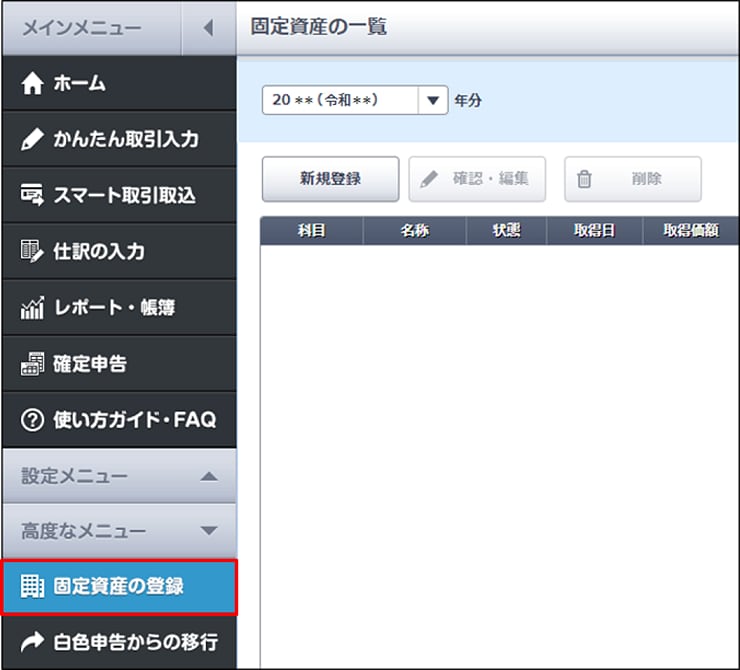The width and height of the screenshot is (740, 670).
Task: Click the journal entry icon beside 仕訳の入力
Action: pyautogui.click(x=32, y=251)
